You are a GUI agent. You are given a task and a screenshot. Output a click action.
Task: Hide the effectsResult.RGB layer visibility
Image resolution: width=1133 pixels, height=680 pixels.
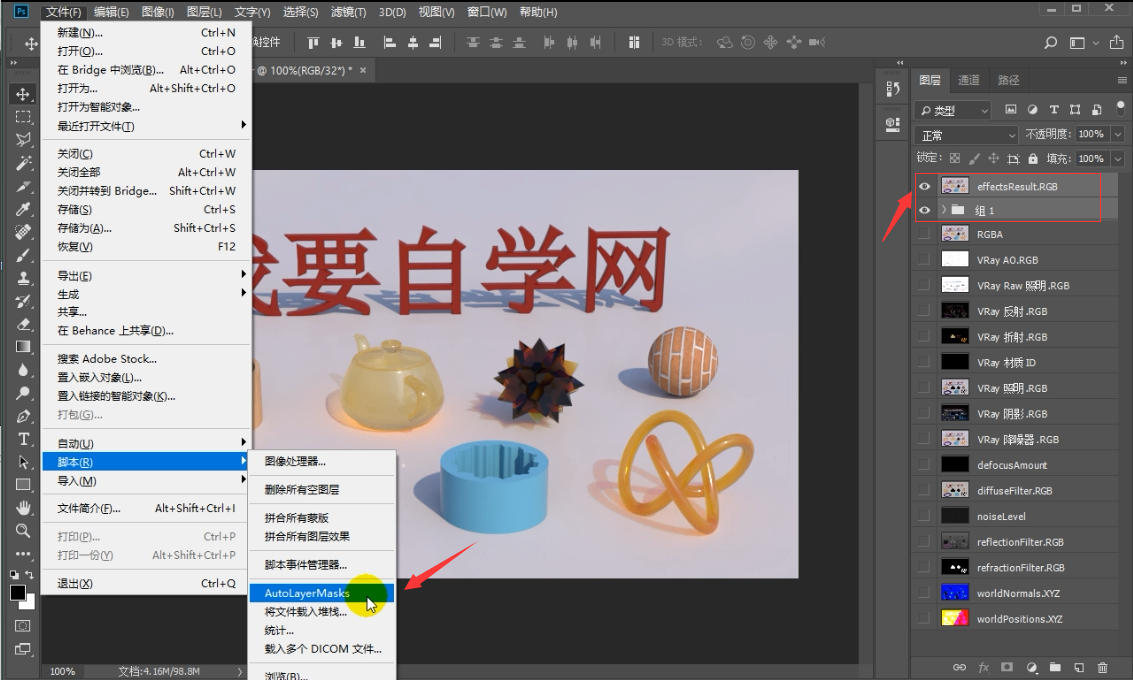coord(925,185)
